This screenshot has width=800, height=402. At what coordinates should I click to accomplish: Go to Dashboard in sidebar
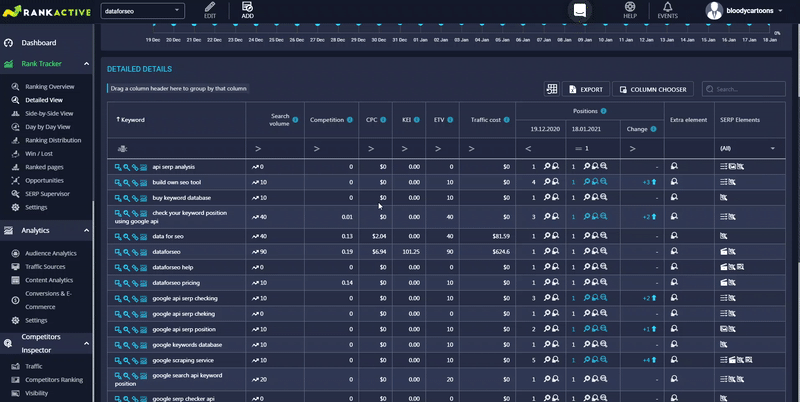point(39,43)
